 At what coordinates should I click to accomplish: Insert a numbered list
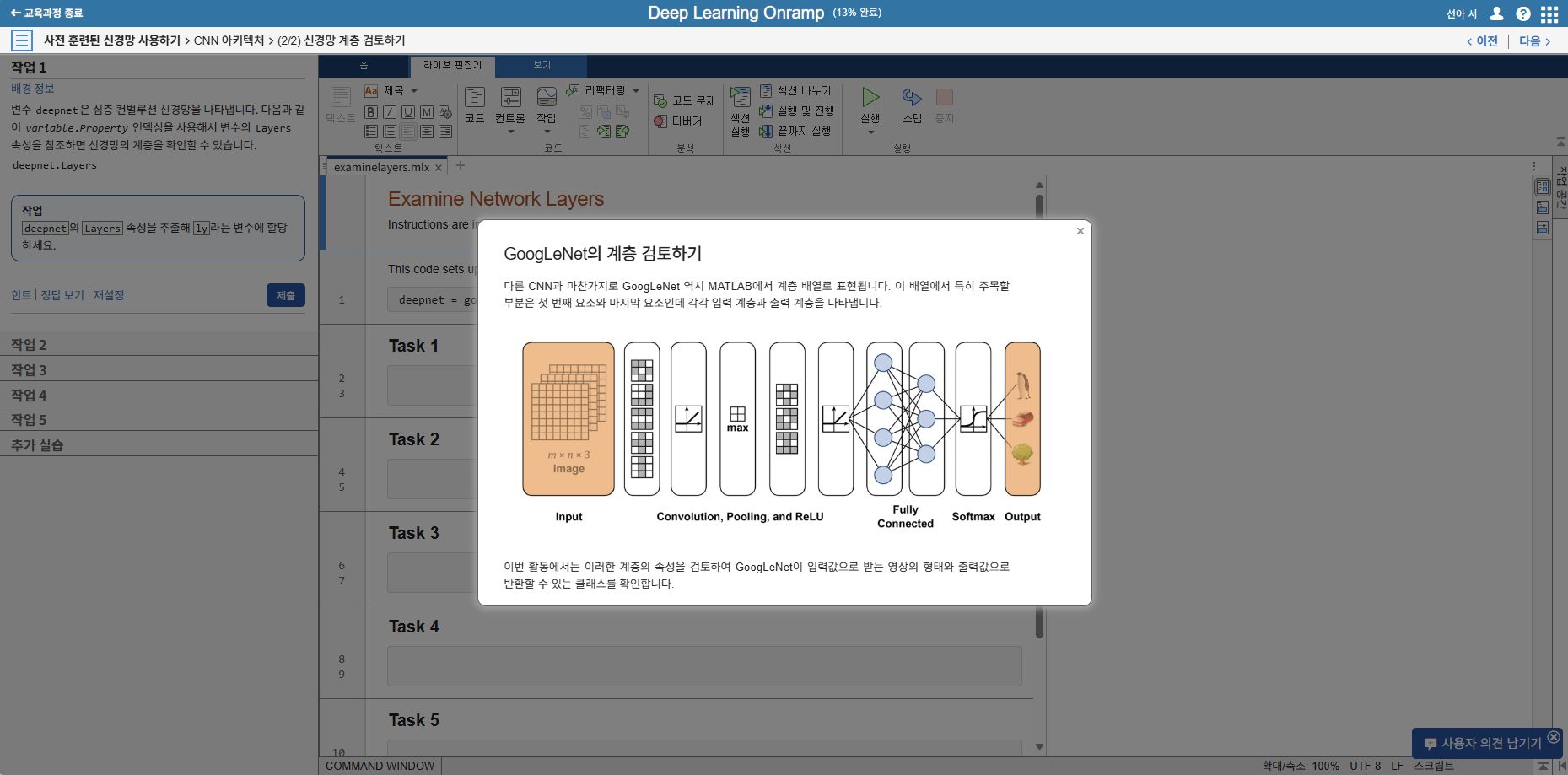coord(390,132)
